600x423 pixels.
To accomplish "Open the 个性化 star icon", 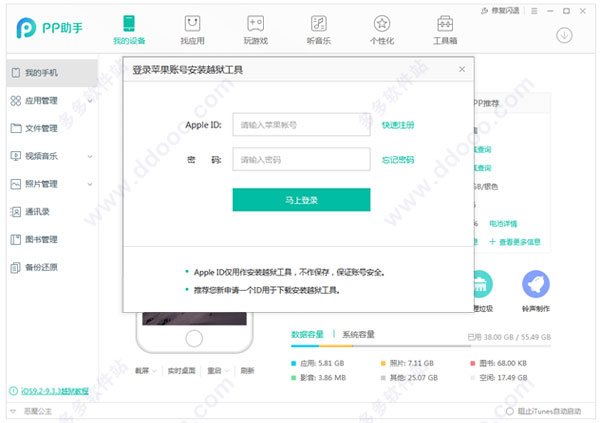I will click(x=382, y=24).
